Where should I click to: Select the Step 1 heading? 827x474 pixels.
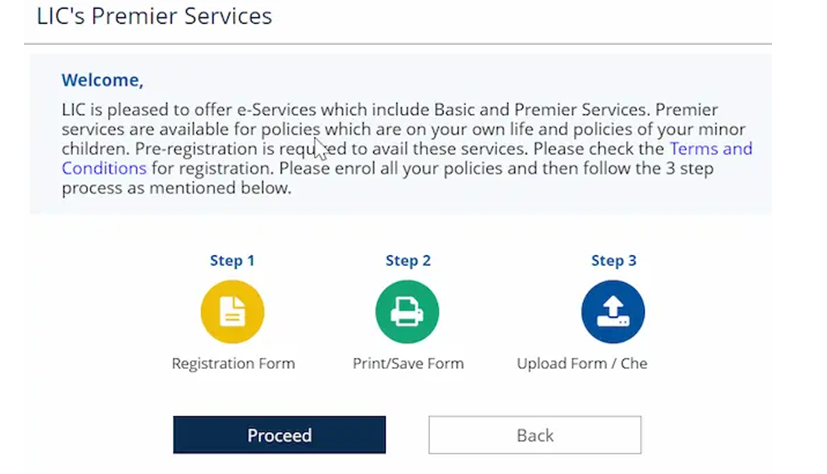click(232, 260)
